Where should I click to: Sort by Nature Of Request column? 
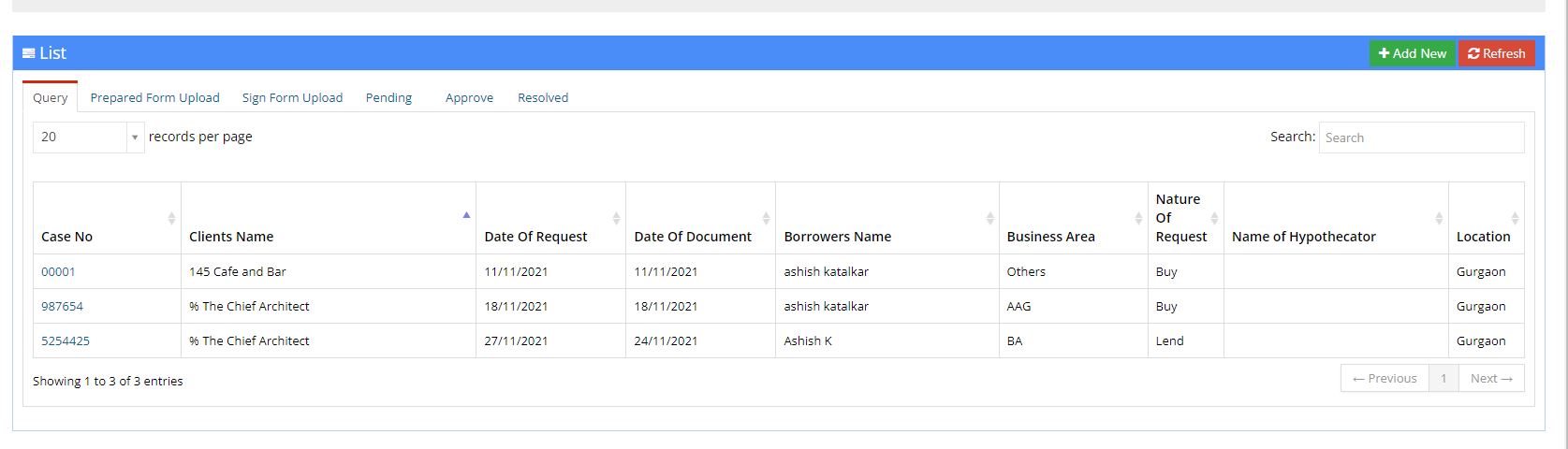pyautogui.click(x=1214, y=218)
